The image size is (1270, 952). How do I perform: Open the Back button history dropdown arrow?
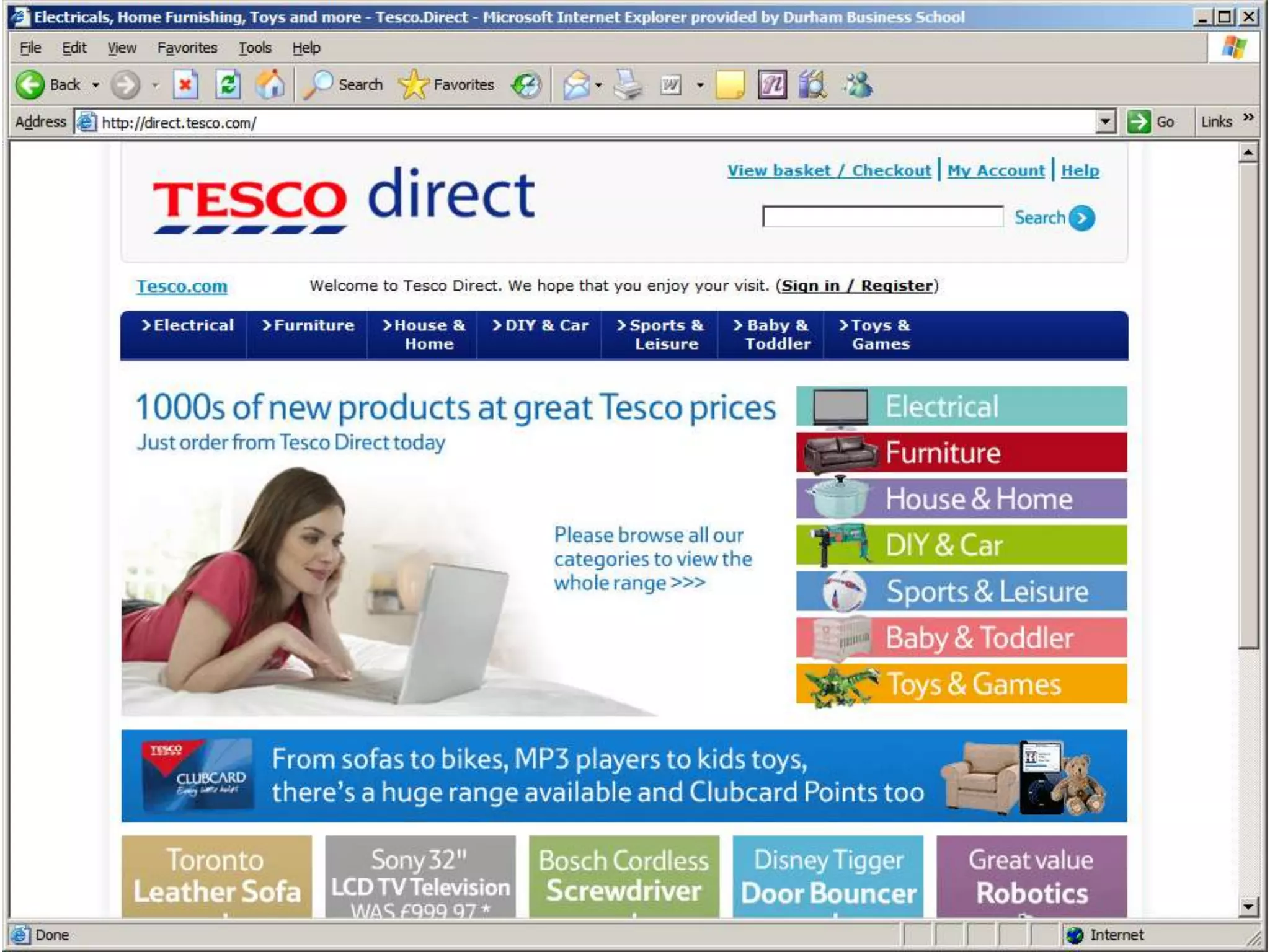pyautogui.click(x=95, y=85)
